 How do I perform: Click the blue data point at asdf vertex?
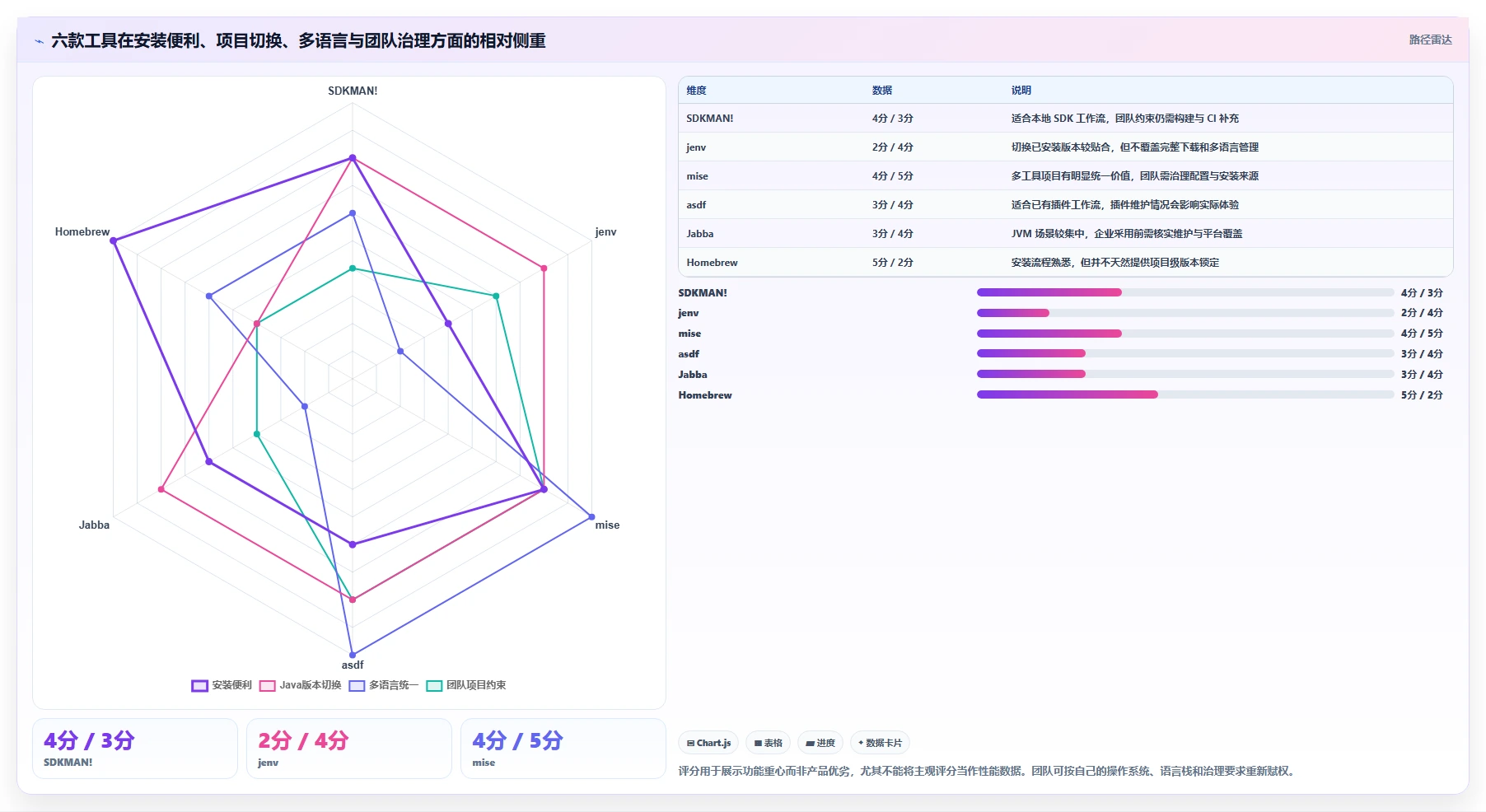click(353, 655)
